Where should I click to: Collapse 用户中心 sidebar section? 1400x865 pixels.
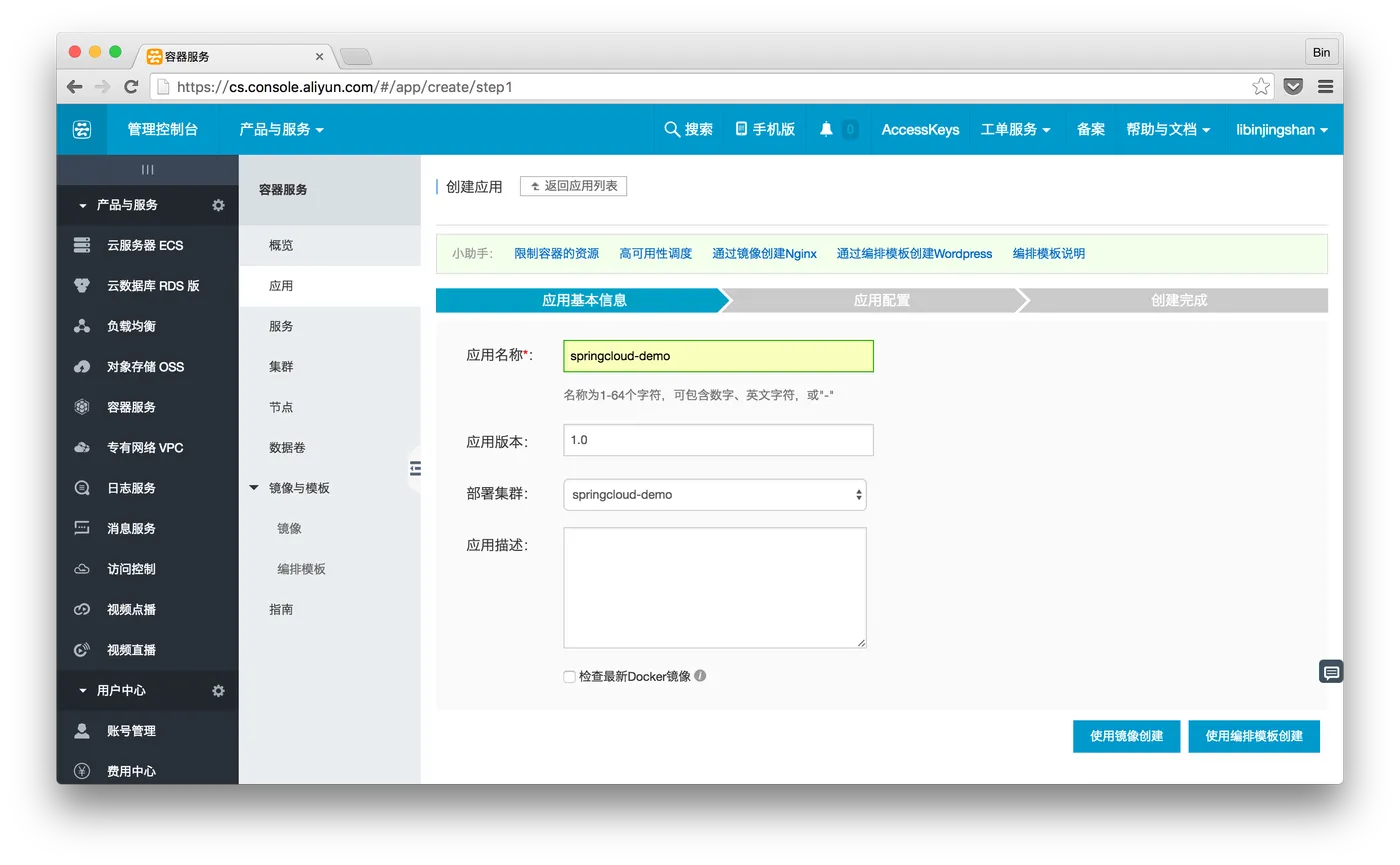tap(83, 691)
